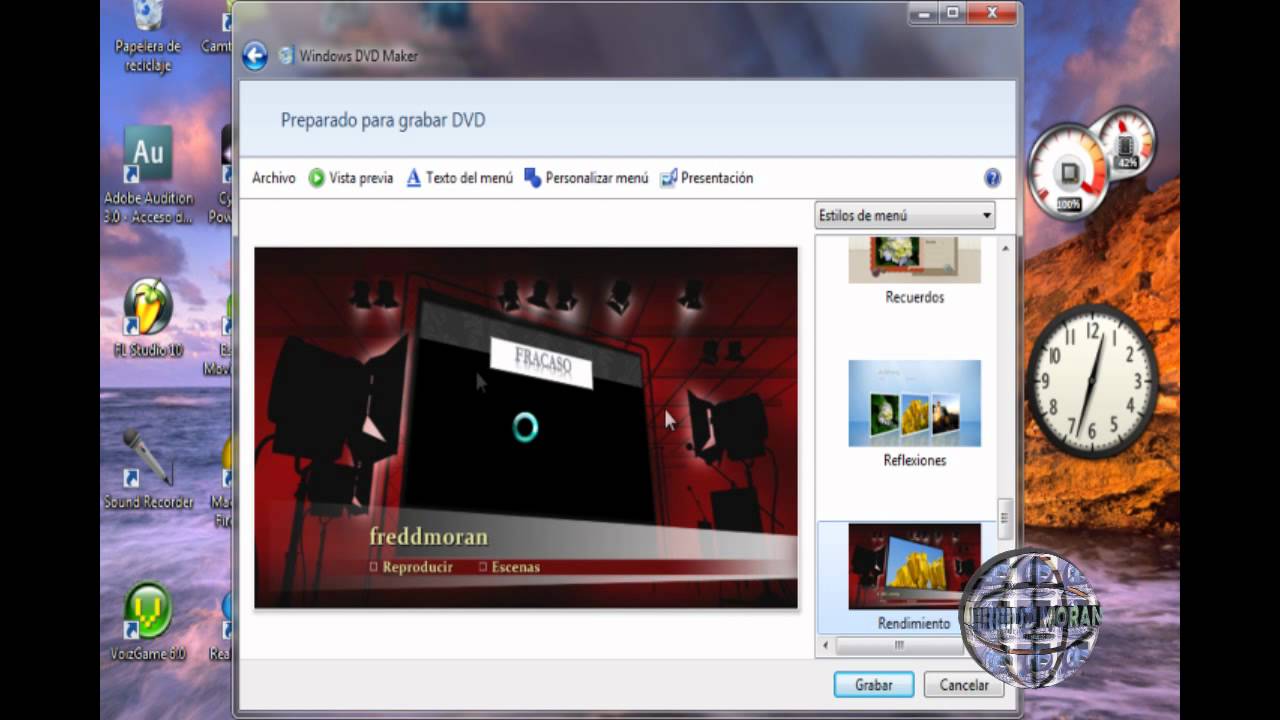Select the Rendimiento menu style thumbnail
The image size is (1280, 720).
tap(915, 566)
